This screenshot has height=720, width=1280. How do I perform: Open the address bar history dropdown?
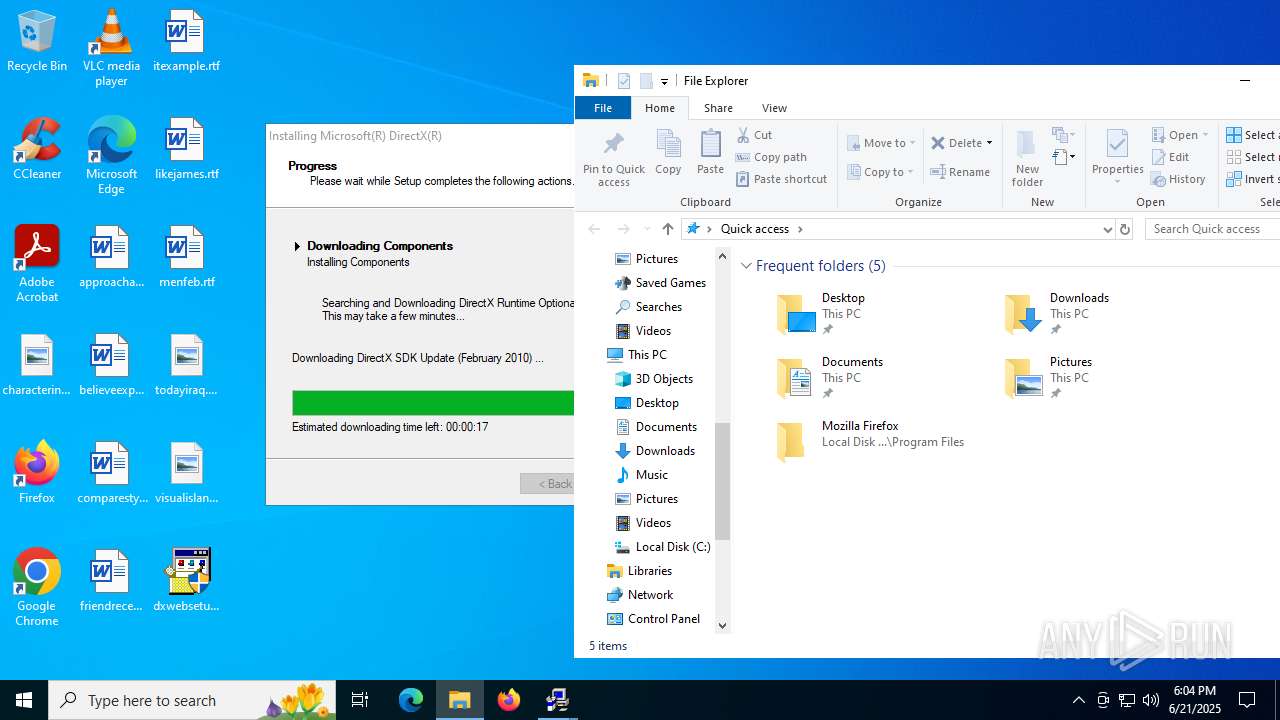tap(1107, 229)
